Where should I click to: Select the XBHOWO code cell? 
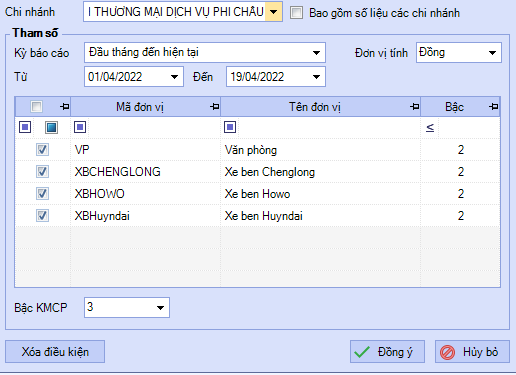145,194
